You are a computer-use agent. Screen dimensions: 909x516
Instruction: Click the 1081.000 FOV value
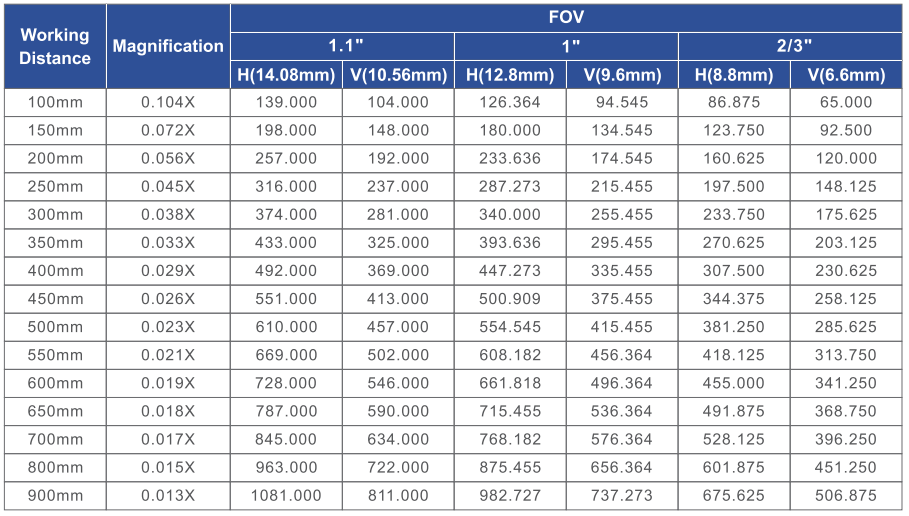point(286,495)
